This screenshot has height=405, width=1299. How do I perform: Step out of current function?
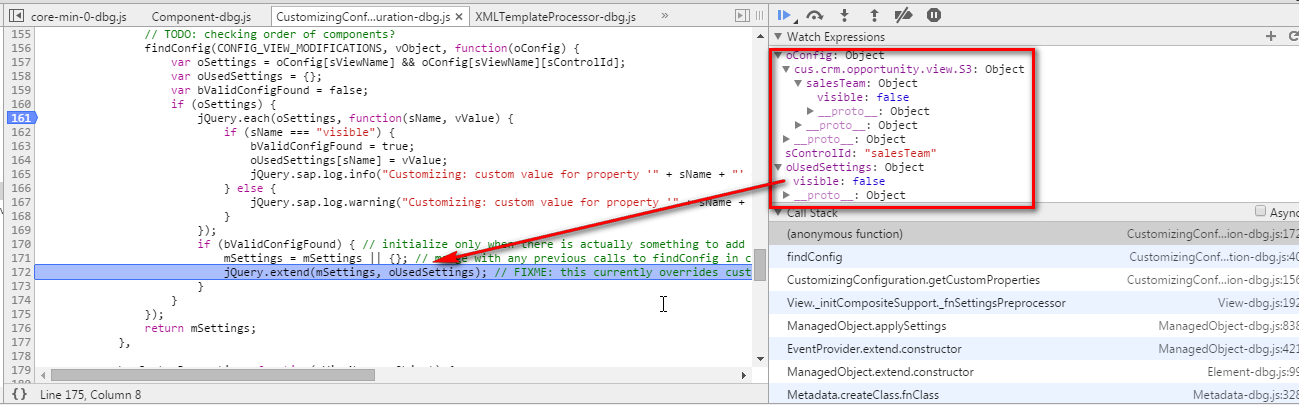874,15
